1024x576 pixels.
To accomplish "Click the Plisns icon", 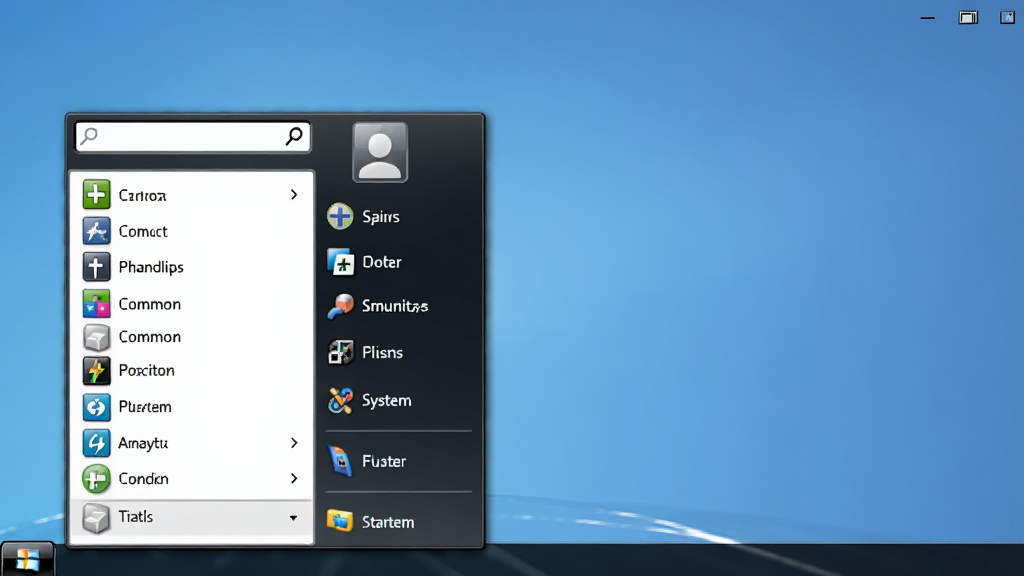I will tap(340, 353).
